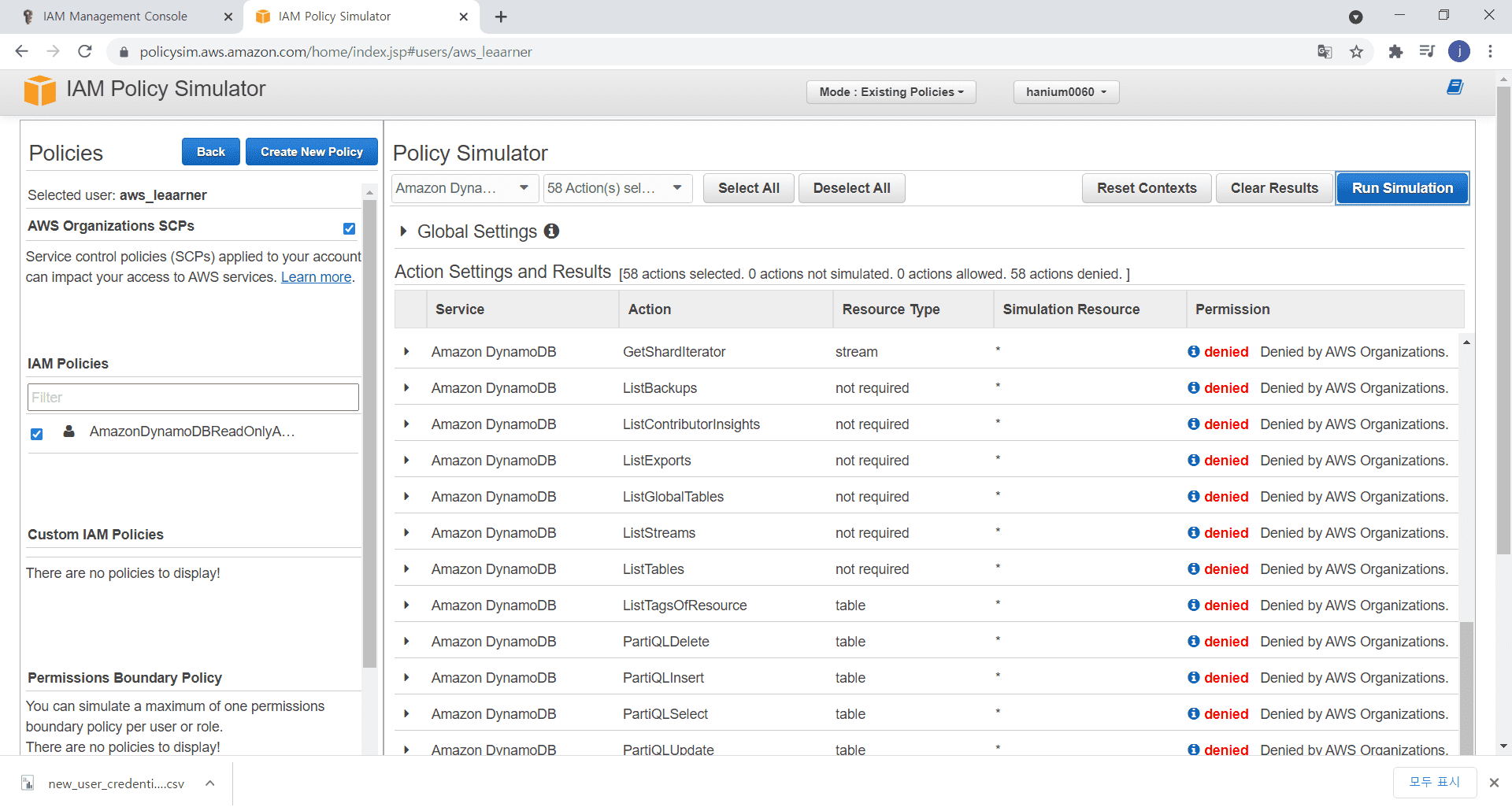Click the browser page vertical scrollbar
This screenshot has width=1512, height=811.
click(x=1503, y=319)
